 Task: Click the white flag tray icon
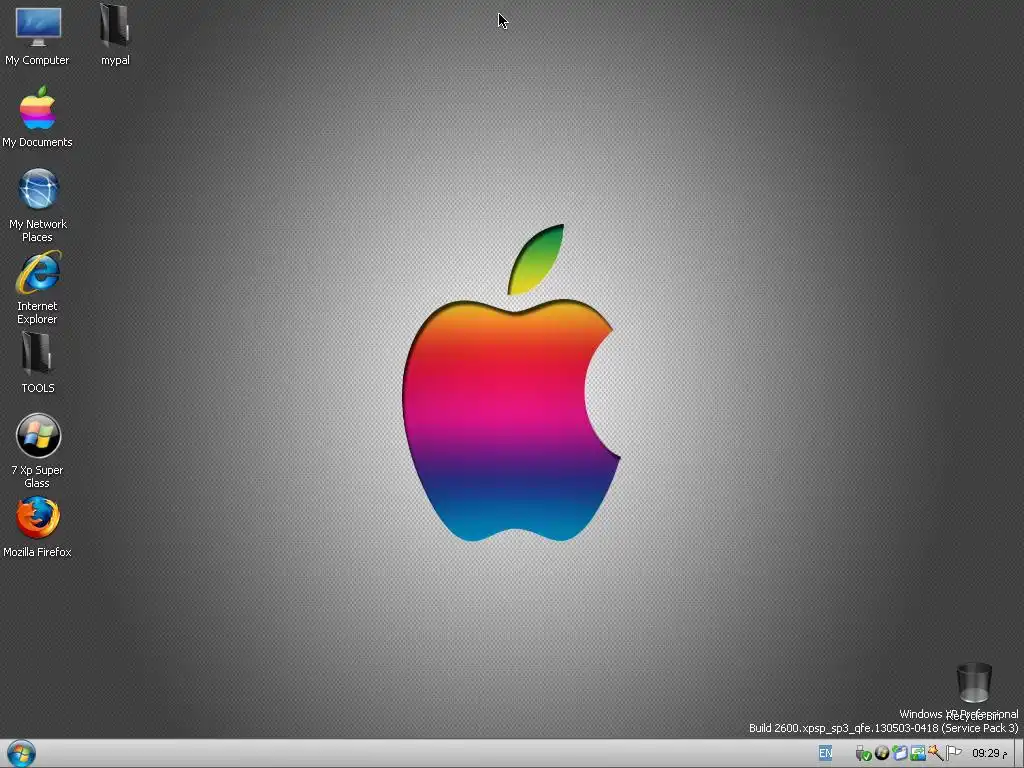tap(953, 753)
